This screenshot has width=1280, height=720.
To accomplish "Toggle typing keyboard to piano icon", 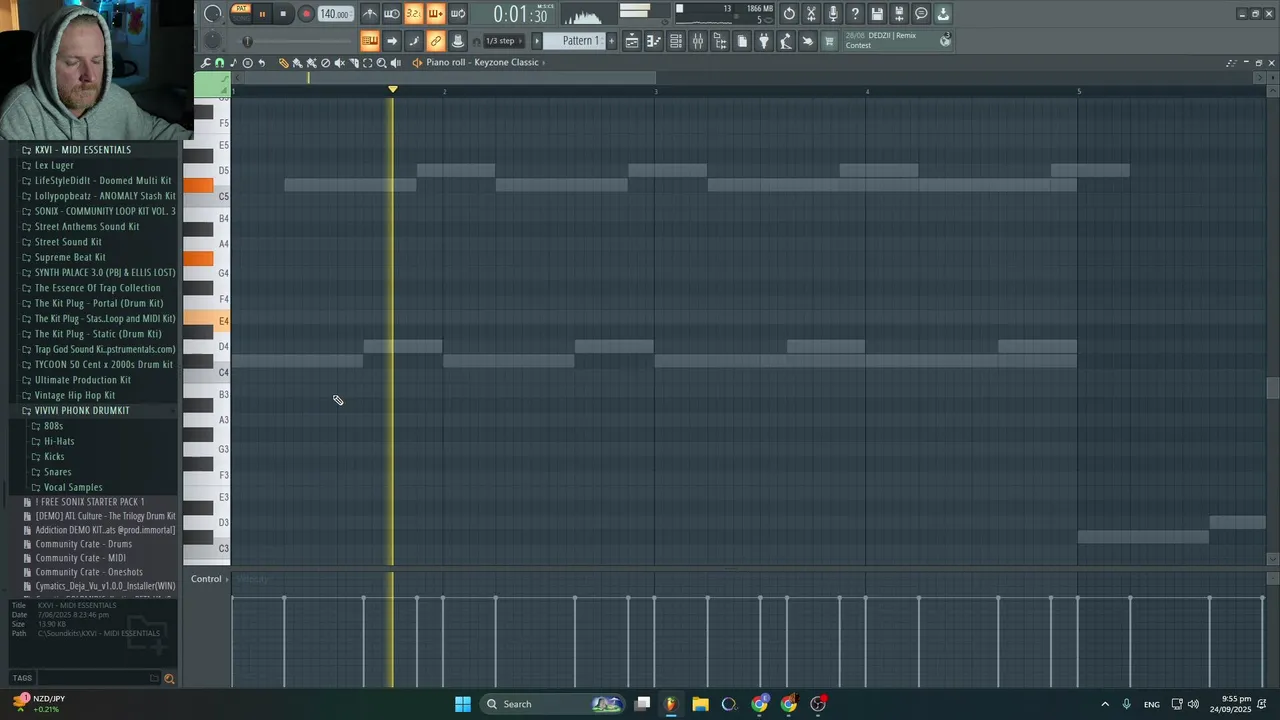I will point(370,41).
